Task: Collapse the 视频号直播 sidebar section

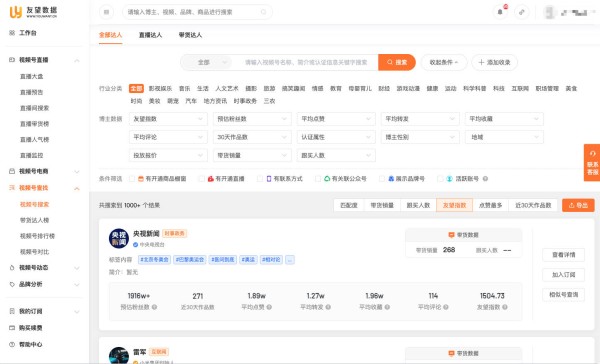Action: pos(77,60)
